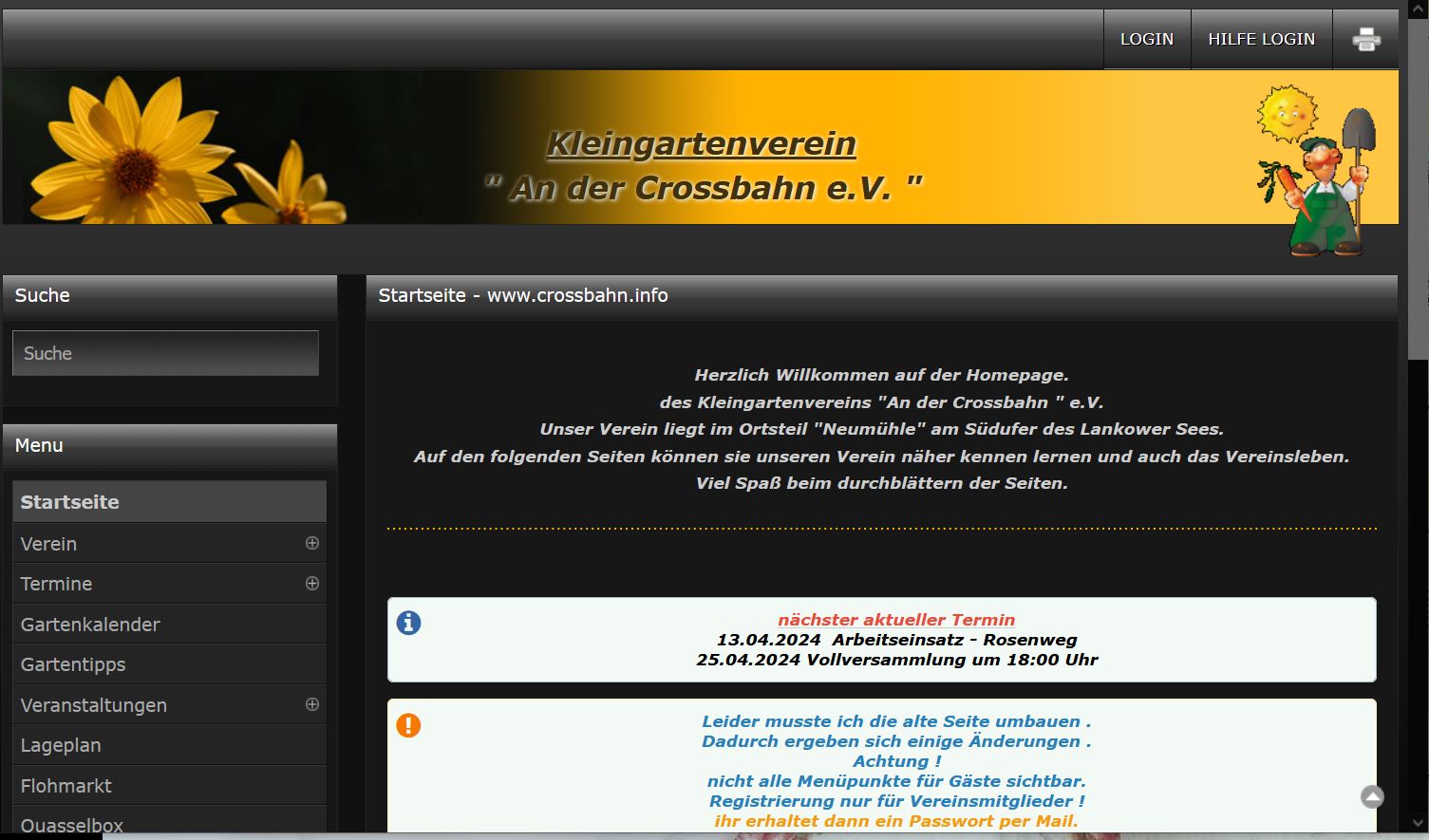Click the LOGIN button
The height and width of the screenshot is (840, 1429).
[x=1146, y=40]
